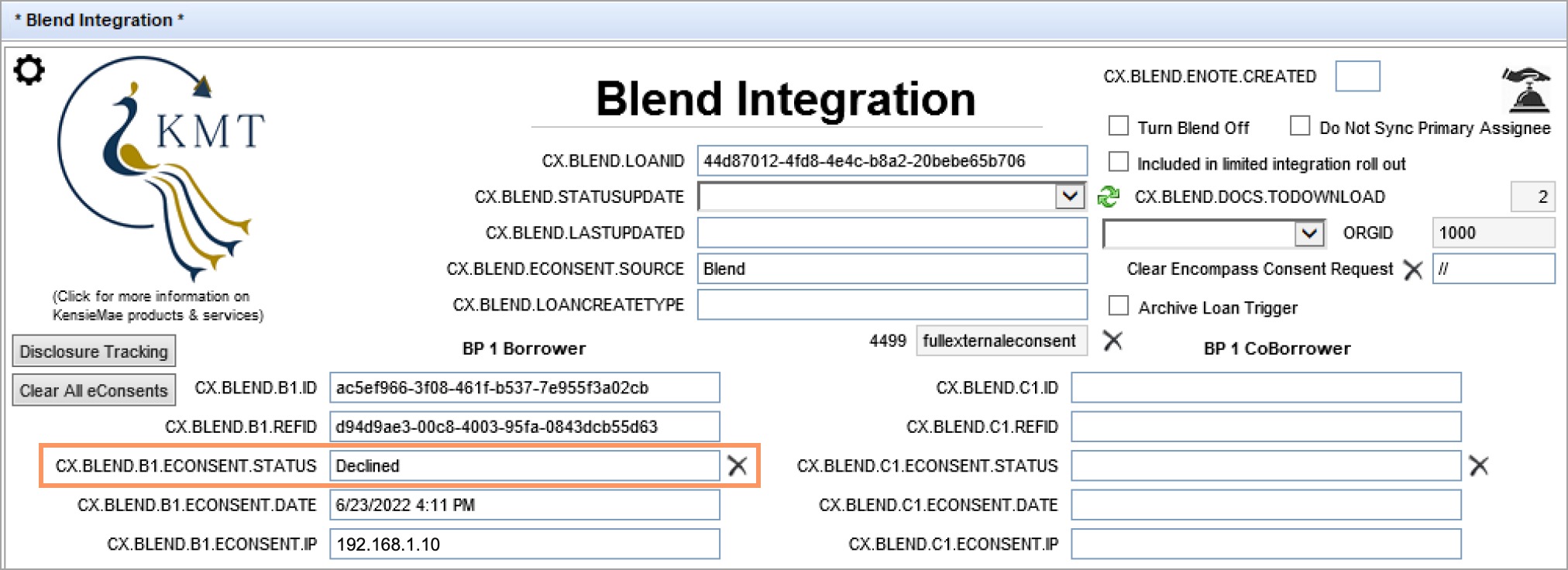This screenshot has width=1568, height=570.
Task: Click the CX.BLEND.C1.ID field
Action: pos(1266,387)
